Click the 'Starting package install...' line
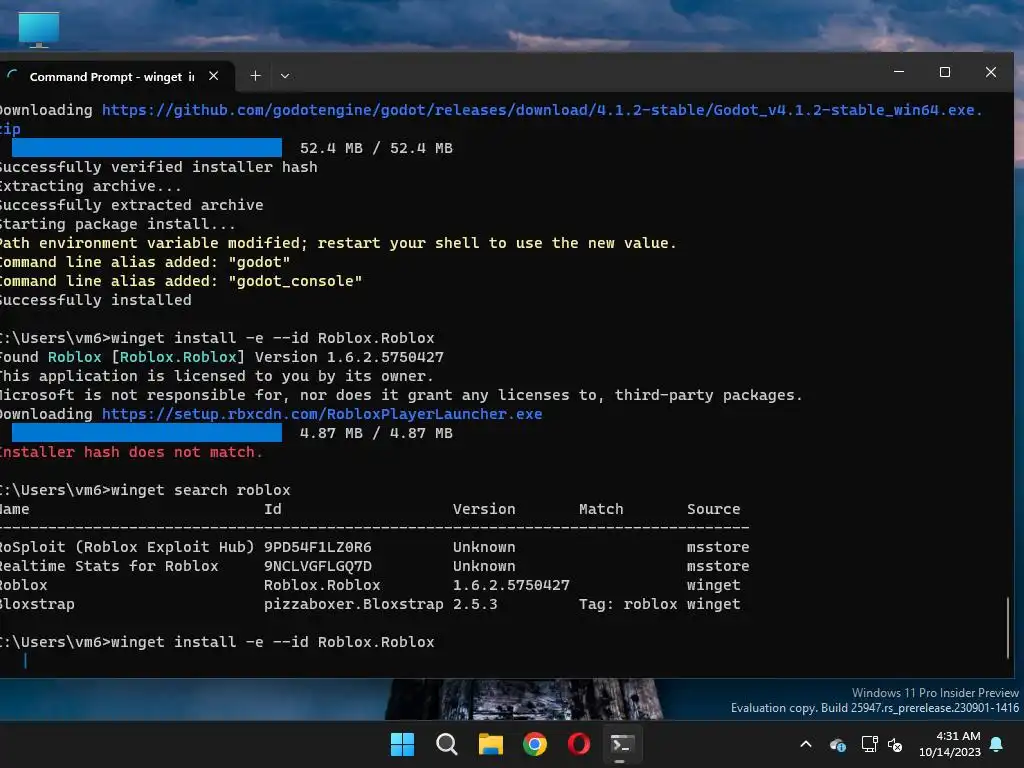This screenshot has height=768, width=1024. (x=118, y=224)
